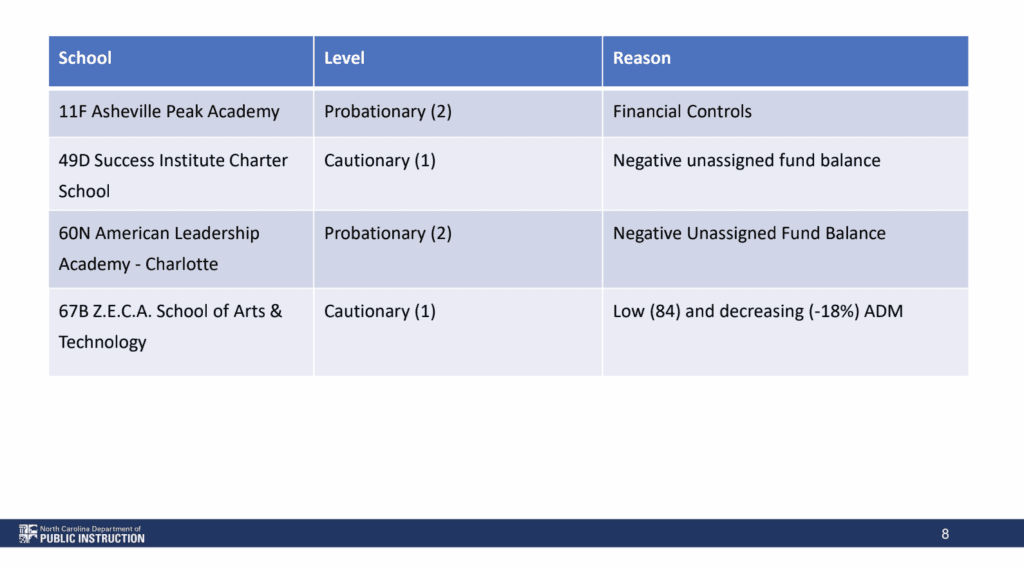This screenshot has height=567, width=1024.
Task: Select Probationary (2) for Asheville Peak Academy
Action: (388, 112)
